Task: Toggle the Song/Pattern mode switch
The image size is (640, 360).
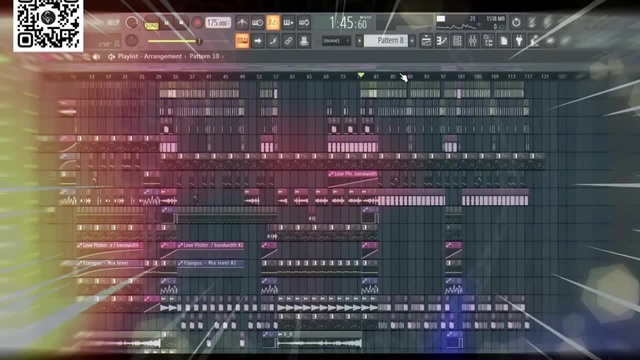Action: click(151, 26)
